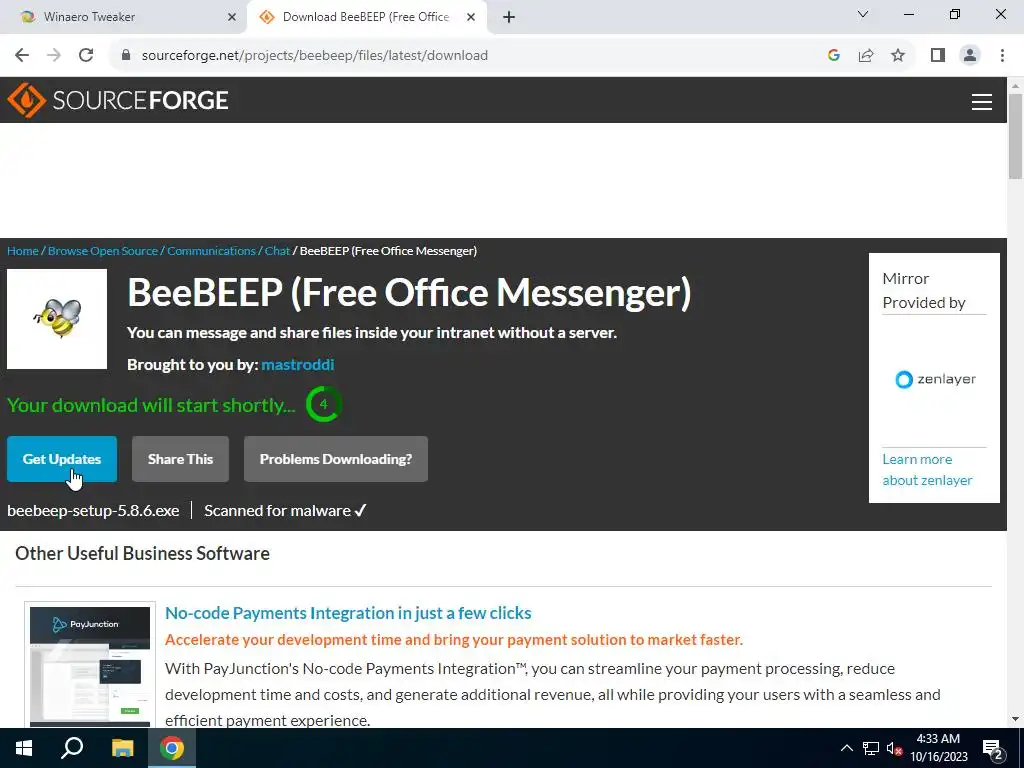The width and height of the screenshot is (1024, 768).
Task: Reload the page
Action: coord(86,55)
